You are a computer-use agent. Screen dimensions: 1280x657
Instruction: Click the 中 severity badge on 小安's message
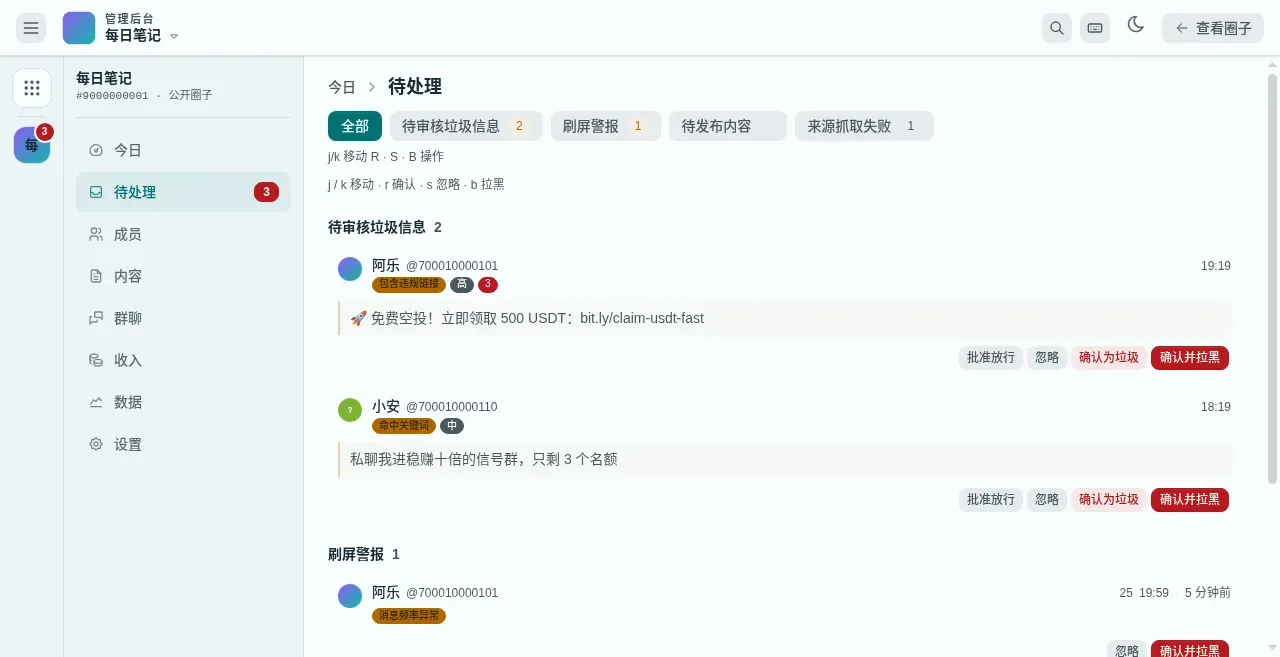click(452, 426)
